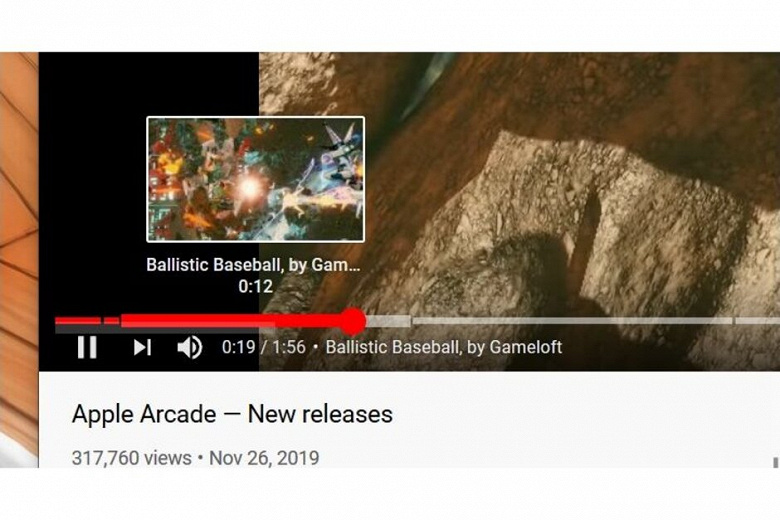Screen dimensions: 780x520
Task: Click the orange image strip left of player
Action: tap(19, 259)
